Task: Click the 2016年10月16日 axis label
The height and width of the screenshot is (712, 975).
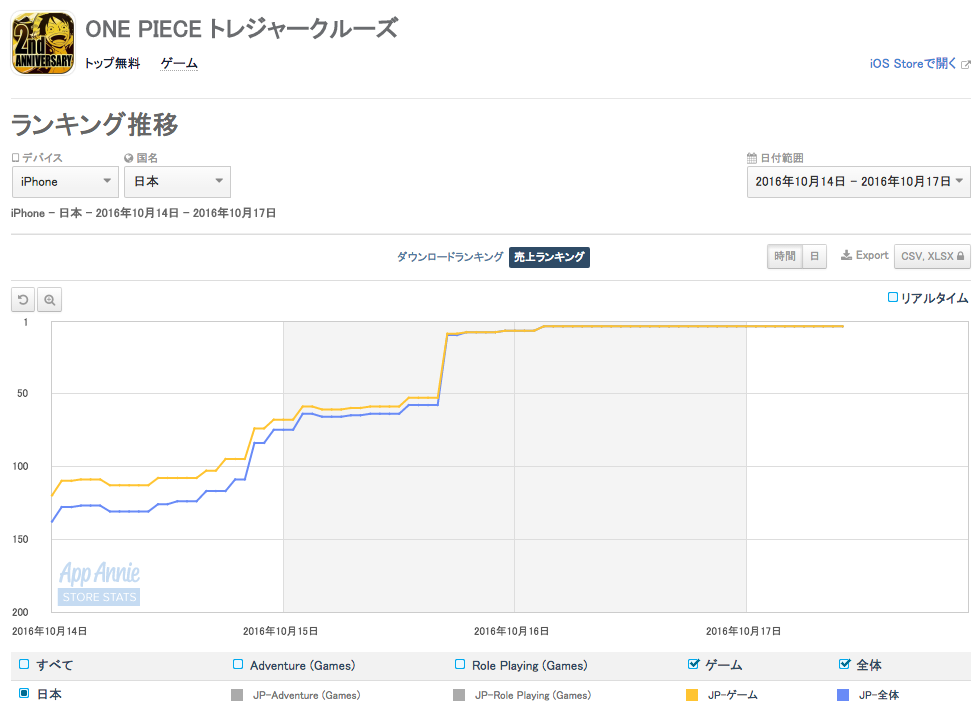Action: 512,631
